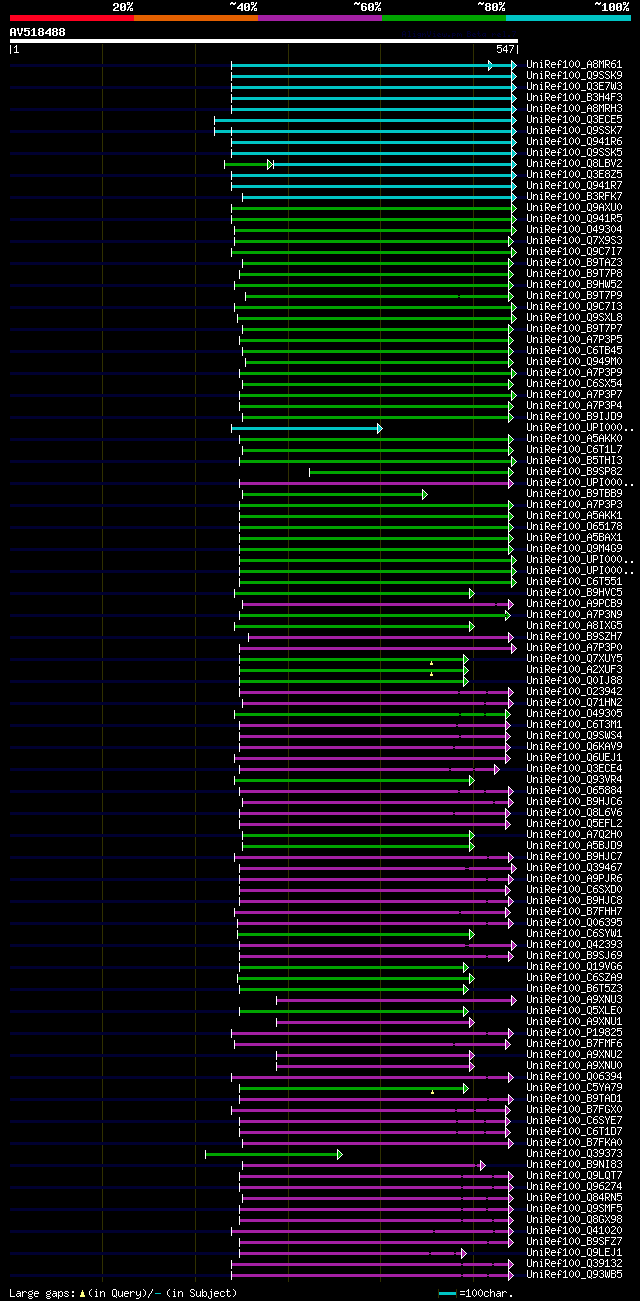
Task: Select the UniRef100_A5AKK0 label
Action: point(575,439)
